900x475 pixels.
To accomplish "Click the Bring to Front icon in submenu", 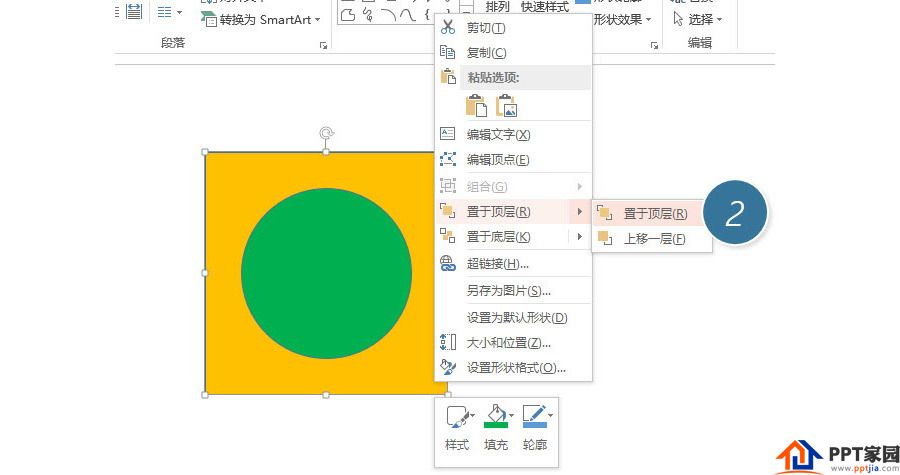I will [605, 213].
